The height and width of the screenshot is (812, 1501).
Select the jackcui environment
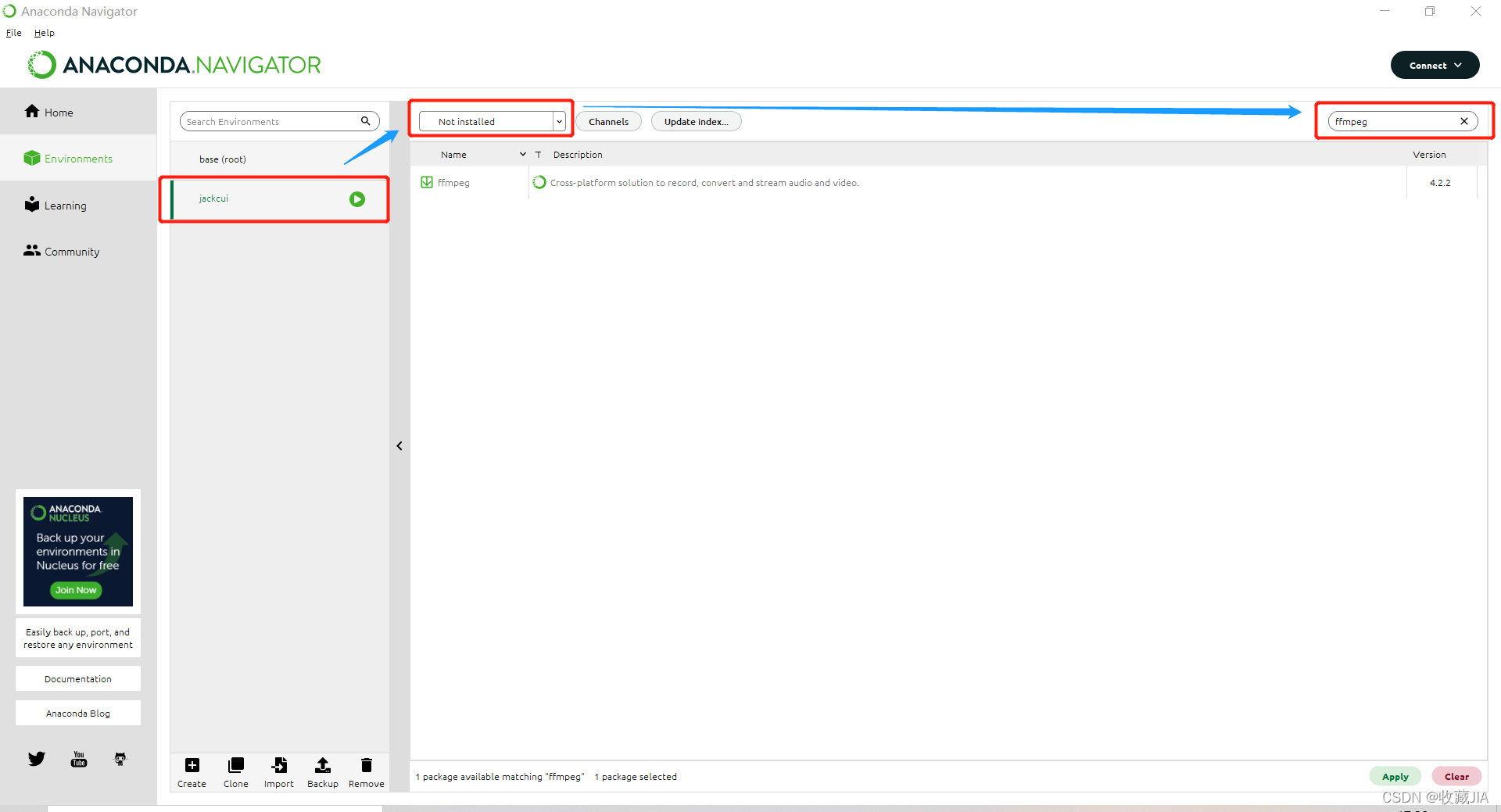coord(279,199)
